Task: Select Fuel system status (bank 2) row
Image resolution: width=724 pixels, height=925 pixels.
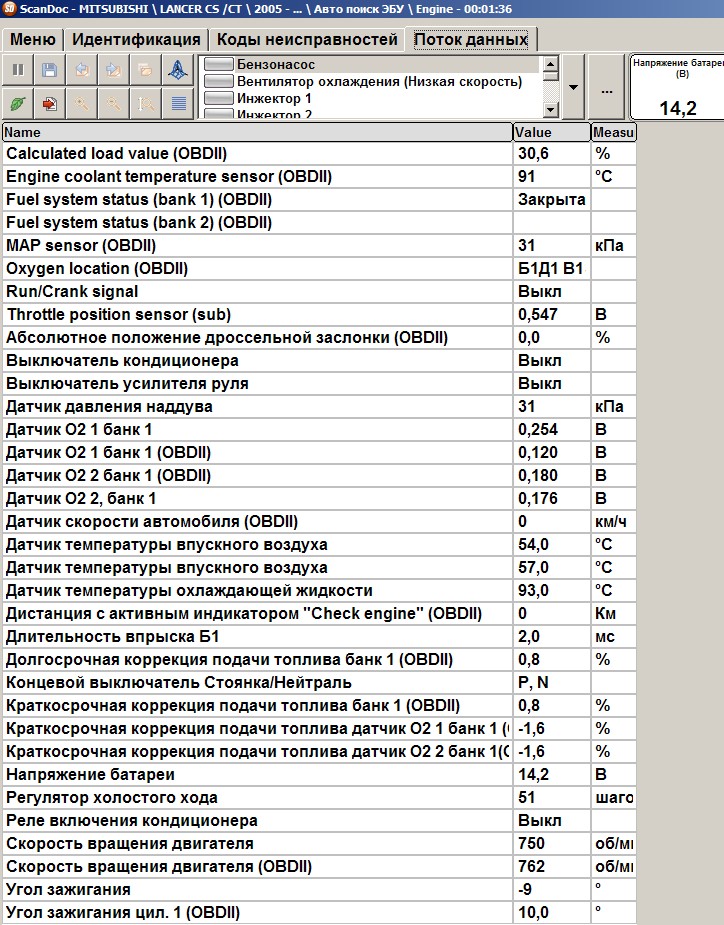Action: point(319,222)
